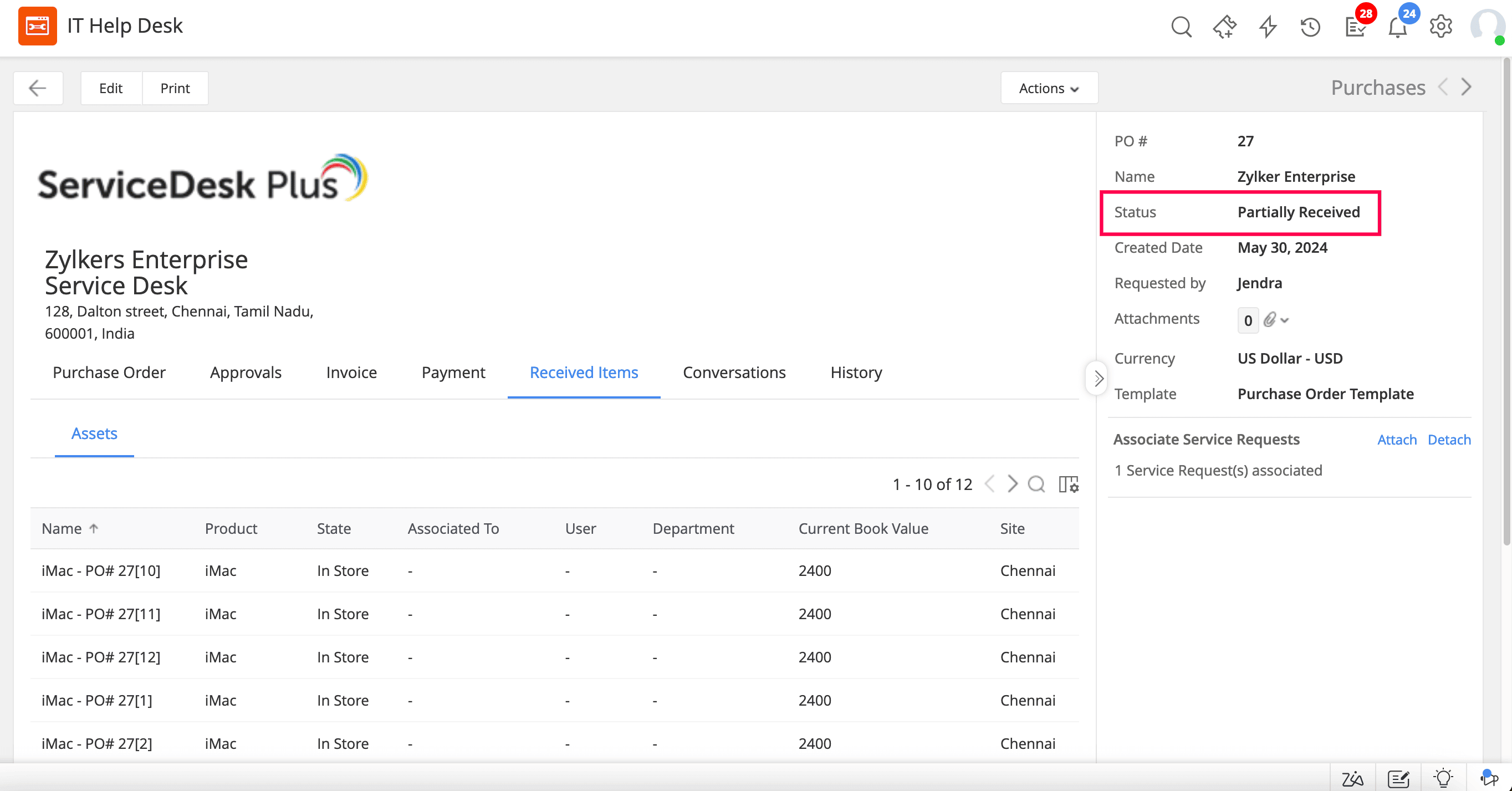Expand the Actions dropdown

coord(1049,88)
